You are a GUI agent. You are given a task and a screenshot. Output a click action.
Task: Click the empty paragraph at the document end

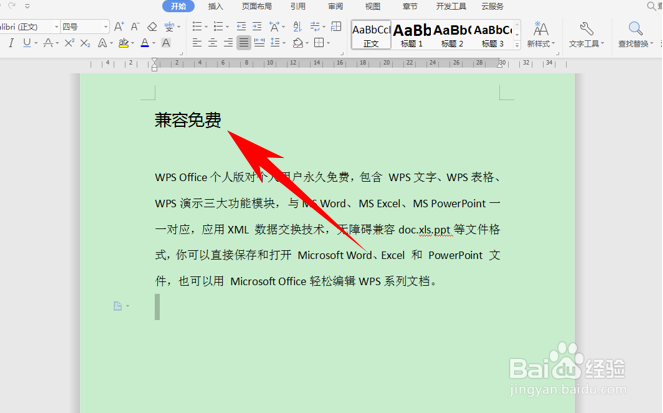point(157,307)
